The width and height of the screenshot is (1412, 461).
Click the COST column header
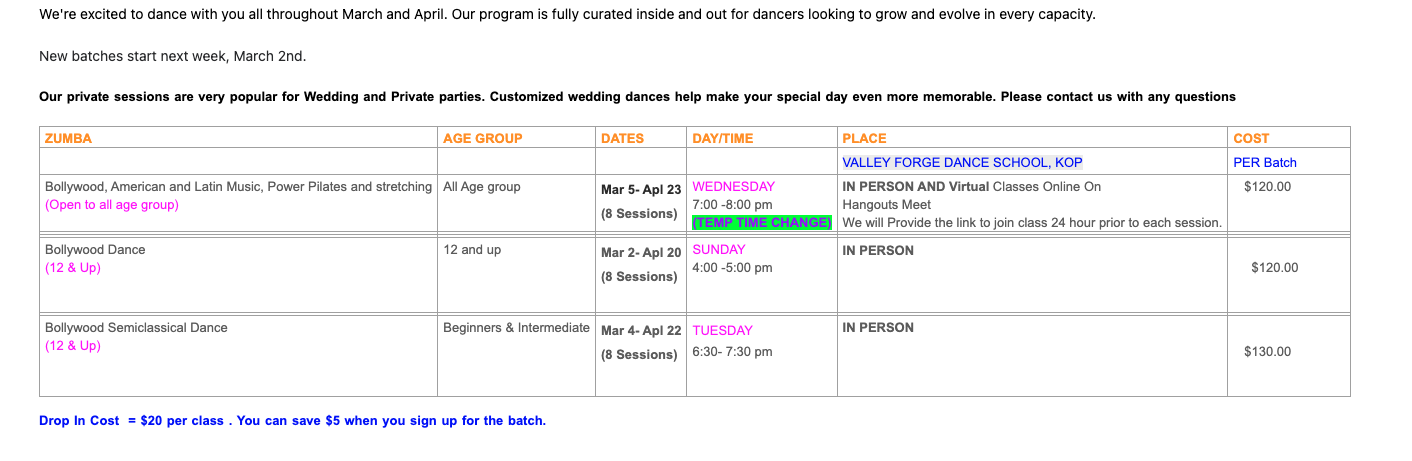click(x=1250, y=139)
